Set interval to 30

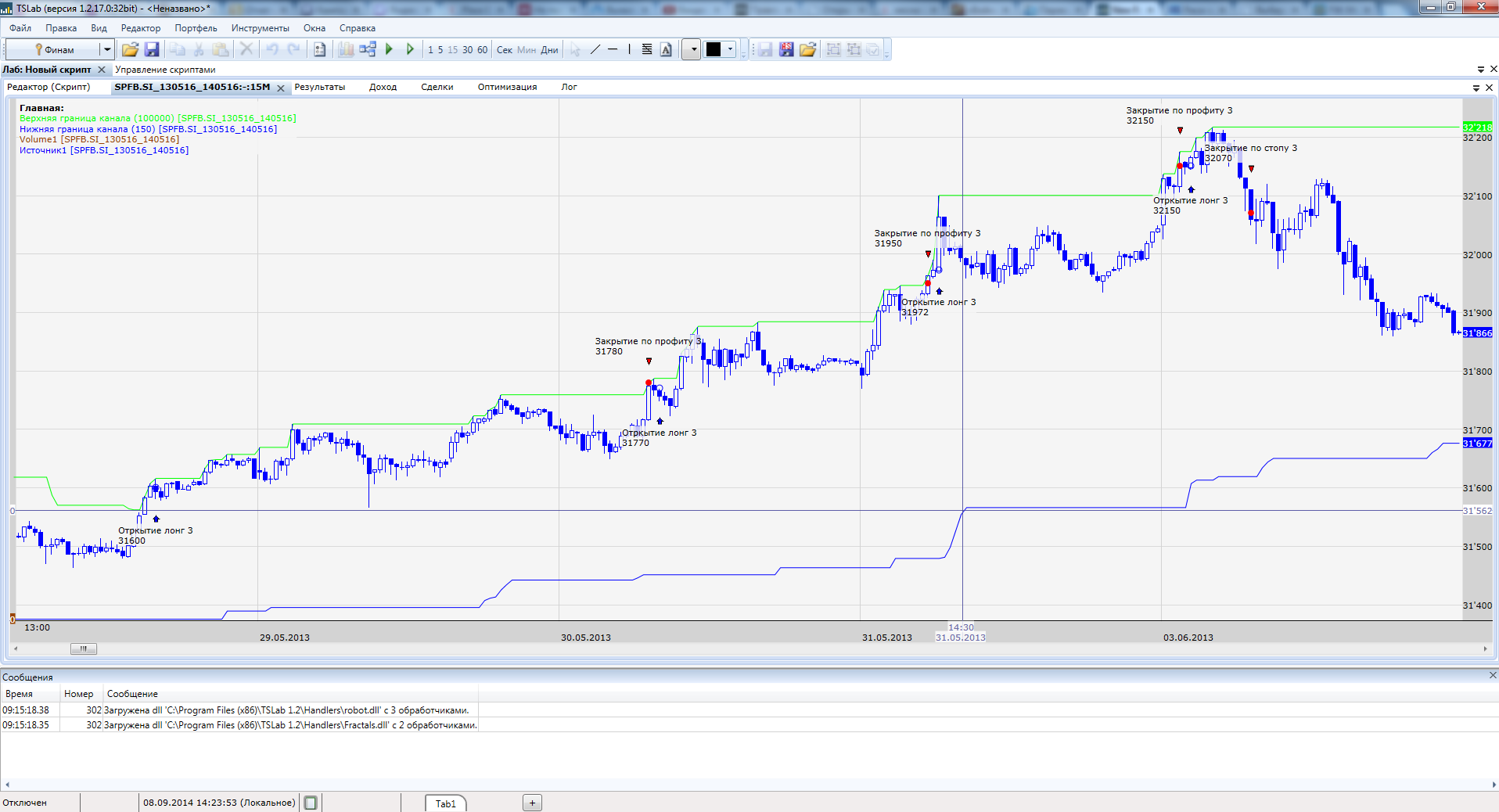(468, 50)
